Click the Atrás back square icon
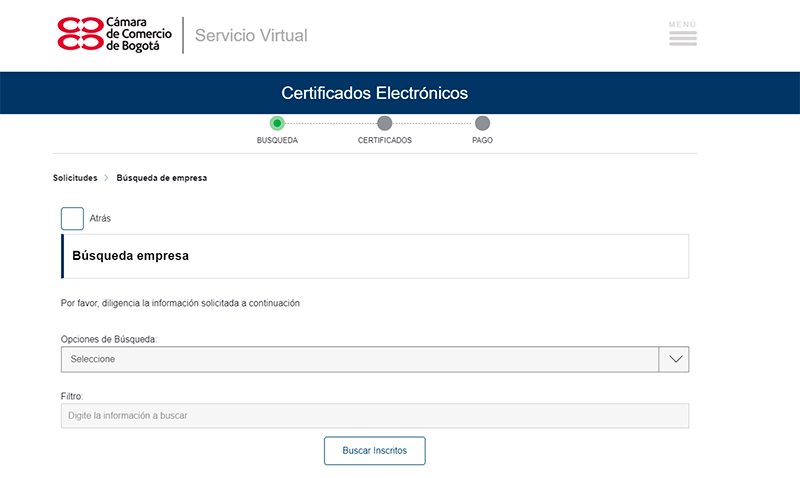800x478 pixels. (x=72, y=218)
